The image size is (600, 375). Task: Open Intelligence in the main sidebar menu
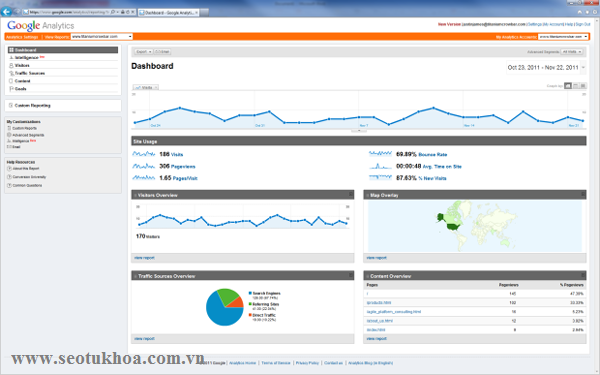click(26, 57)
